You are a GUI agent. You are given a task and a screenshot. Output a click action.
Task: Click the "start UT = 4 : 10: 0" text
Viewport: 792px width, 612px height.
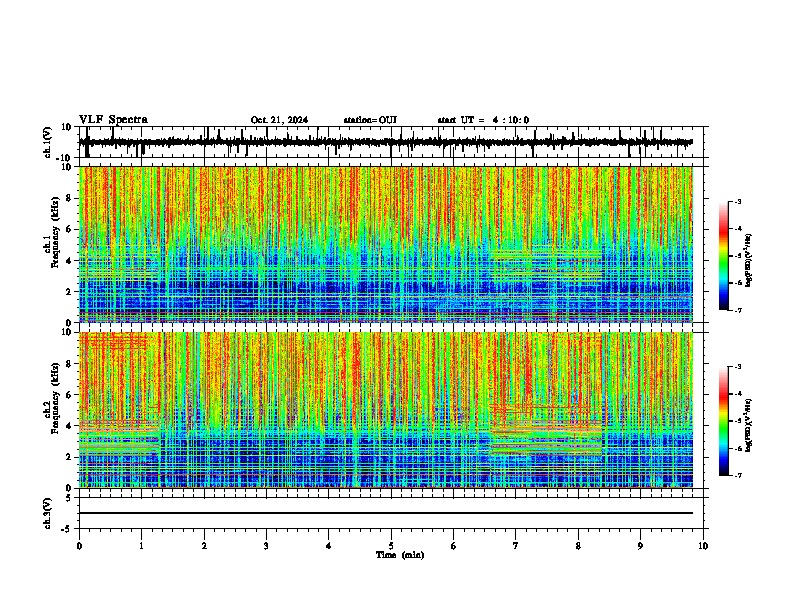(483, 120)
